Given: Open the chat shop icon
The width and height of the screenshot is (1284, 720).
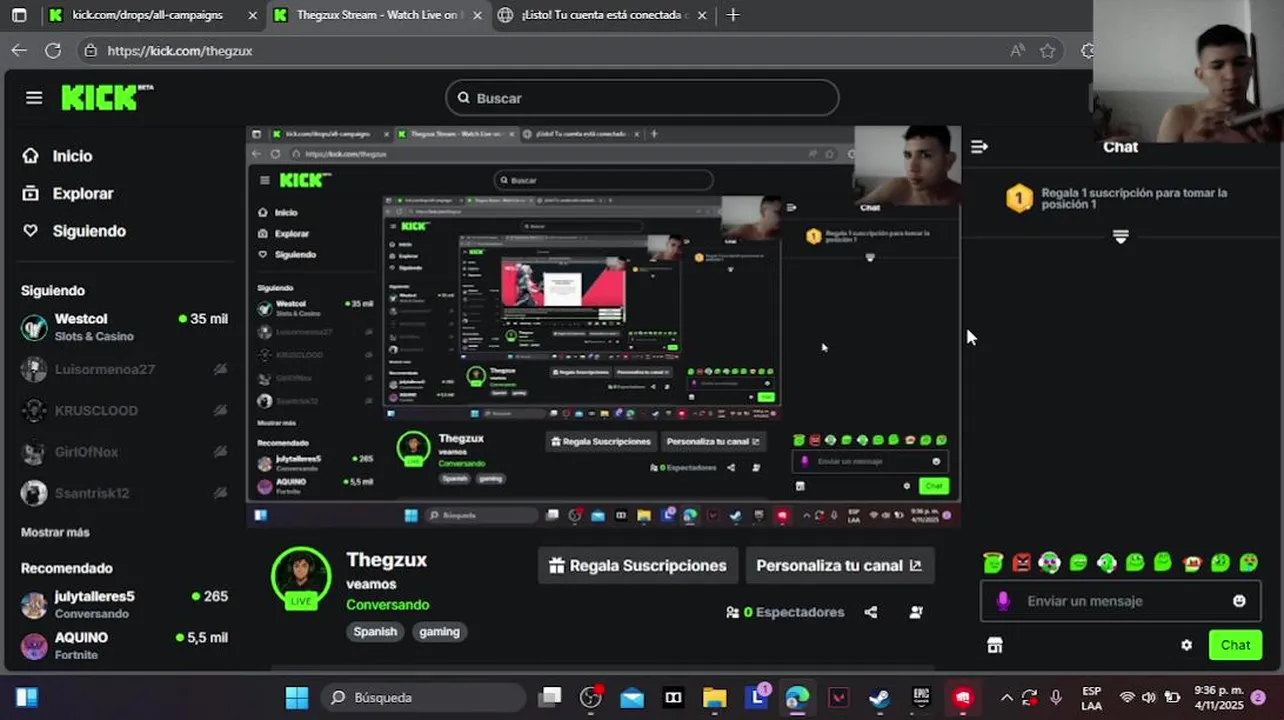Looking at the screenshot, I should [995, 645].
